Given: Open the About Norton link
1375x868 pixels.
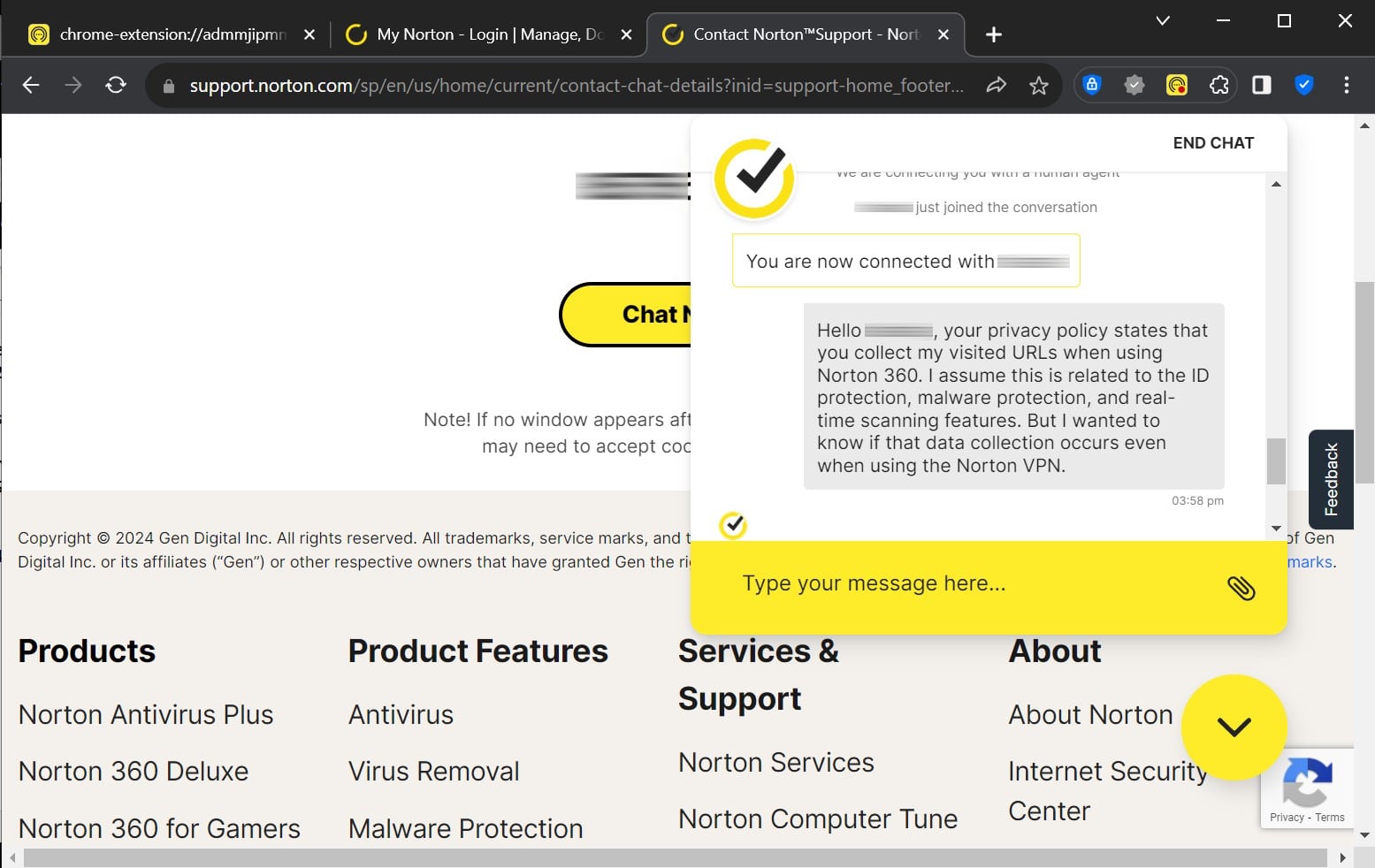Looking at the screenshot, I should click(x=1090, y=714).
